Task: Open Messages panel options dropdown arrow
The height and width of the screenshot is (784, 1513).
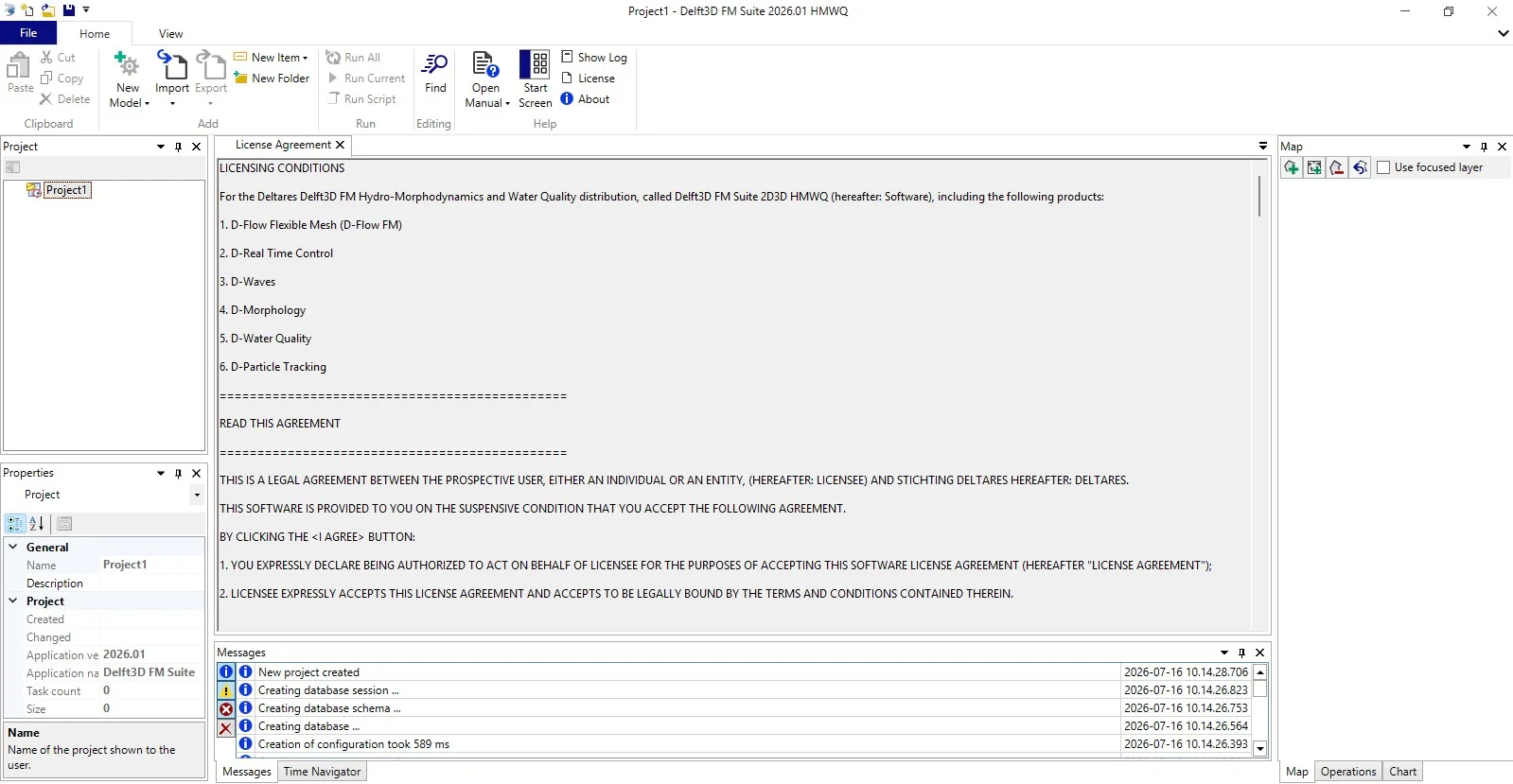Action: 1224,653
